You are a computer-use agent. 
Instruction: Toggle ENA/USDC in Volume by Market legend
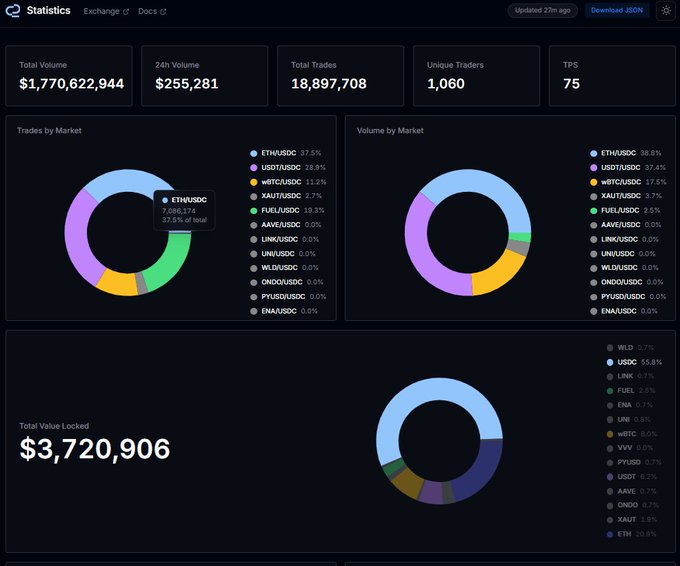(624, 311)
